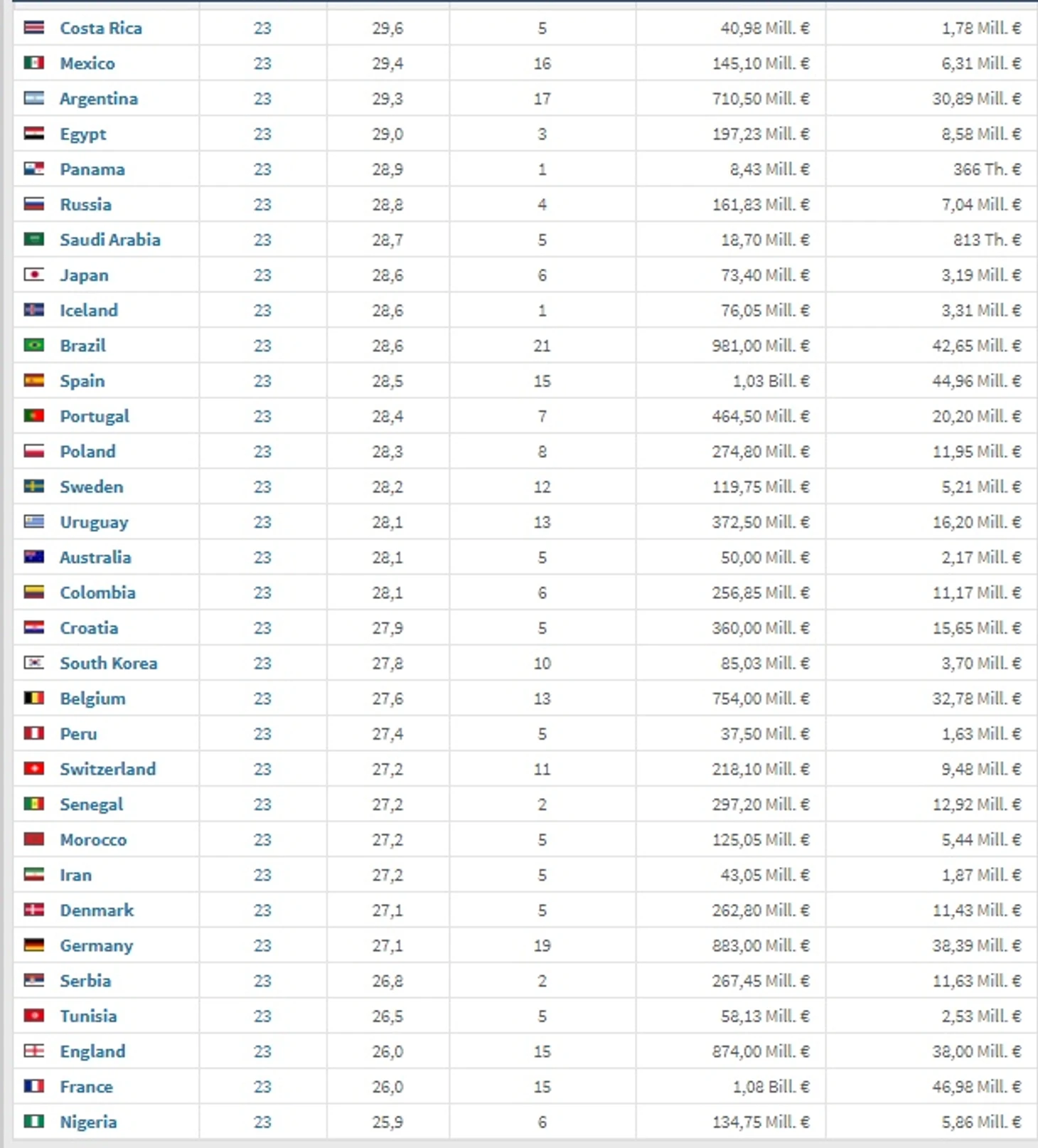This screenshot has width=1038, height=1148.
Task: Click the Japan flag icon
Action: click(33, 275)
